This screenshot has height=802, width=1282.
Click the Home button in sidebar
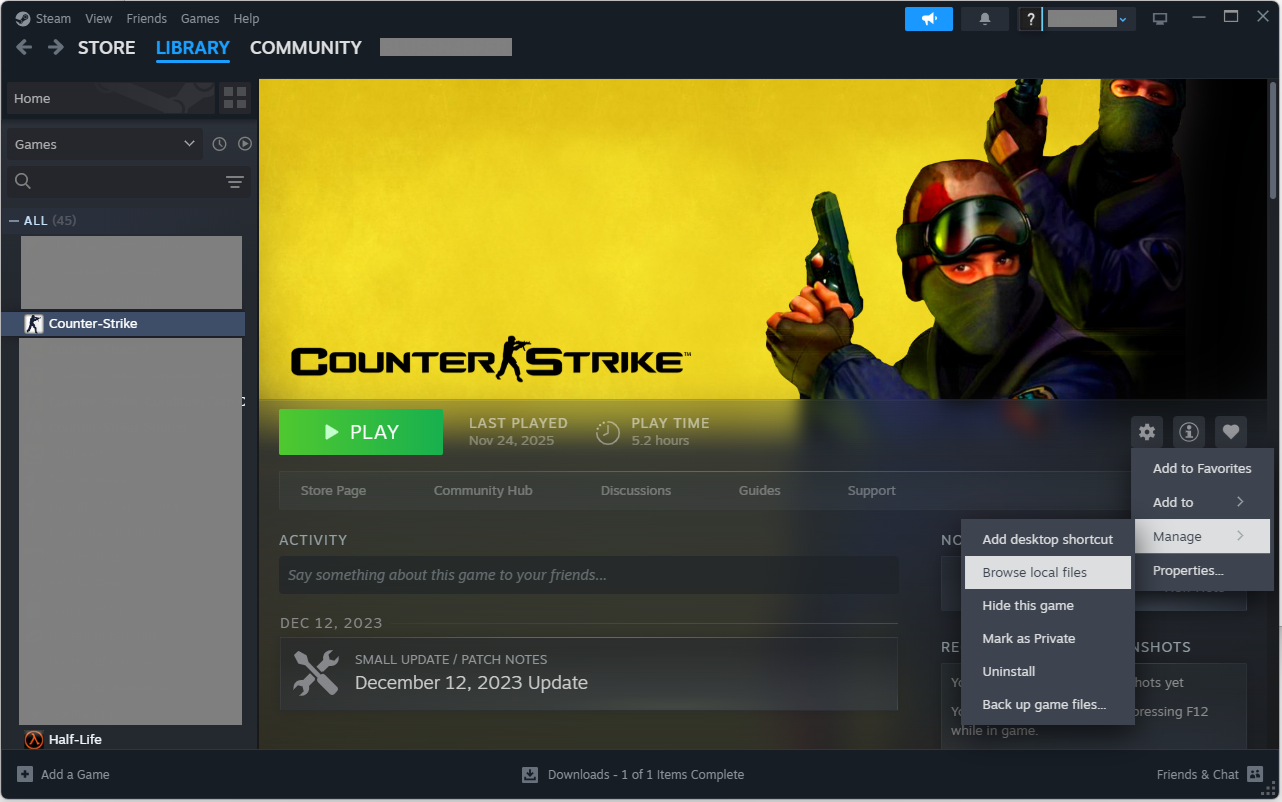(110, 98)
